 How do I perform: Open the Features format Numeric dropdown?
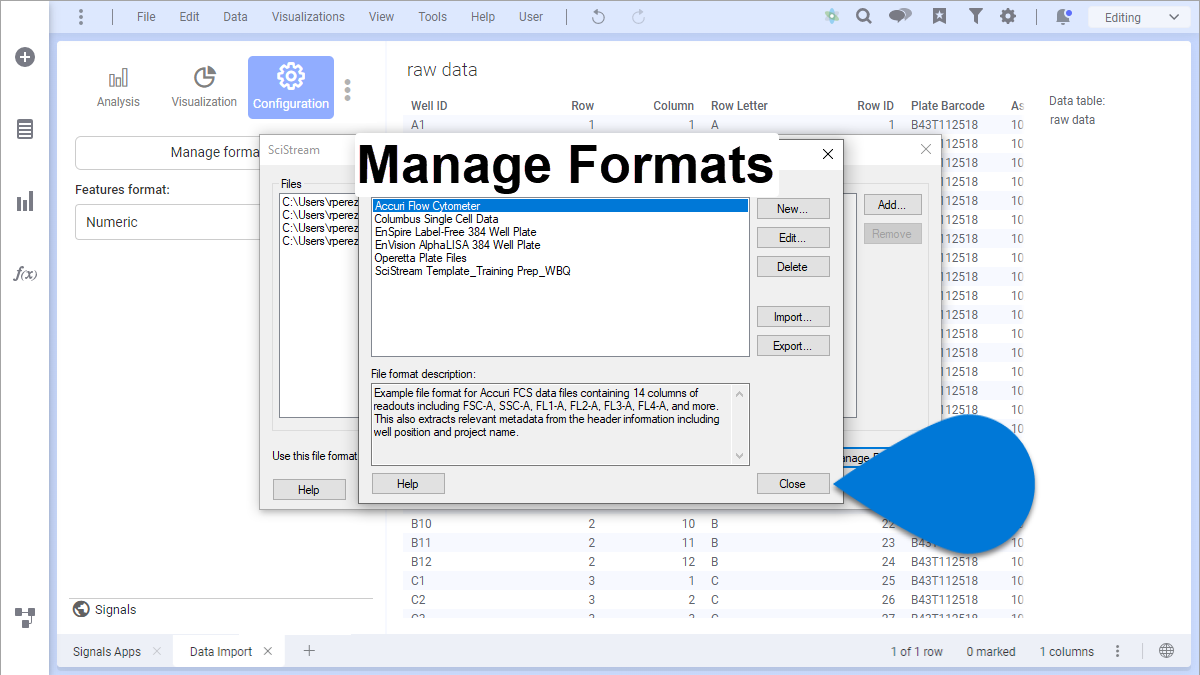point(168,222)
